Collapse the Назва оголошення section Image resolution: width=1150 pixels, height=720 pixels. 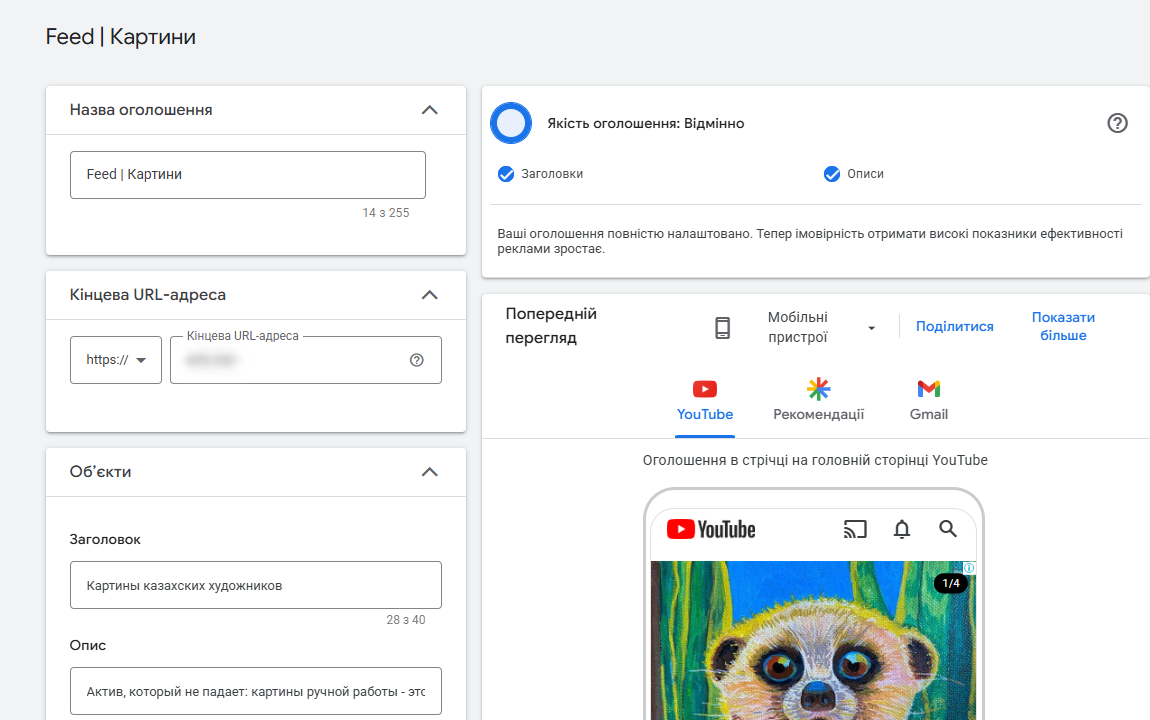point(430,110)
